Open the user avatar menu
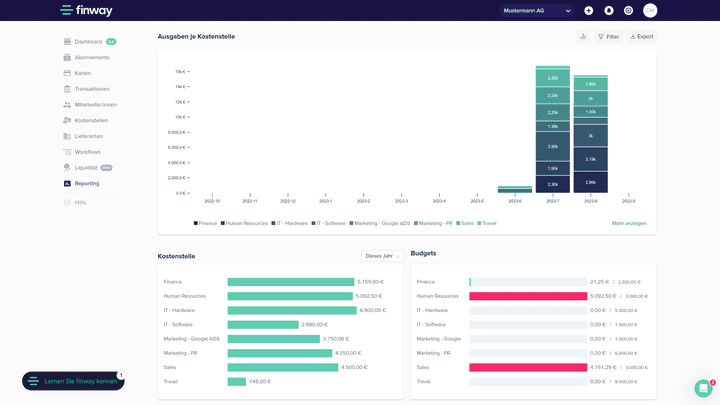 pos(650,10)
